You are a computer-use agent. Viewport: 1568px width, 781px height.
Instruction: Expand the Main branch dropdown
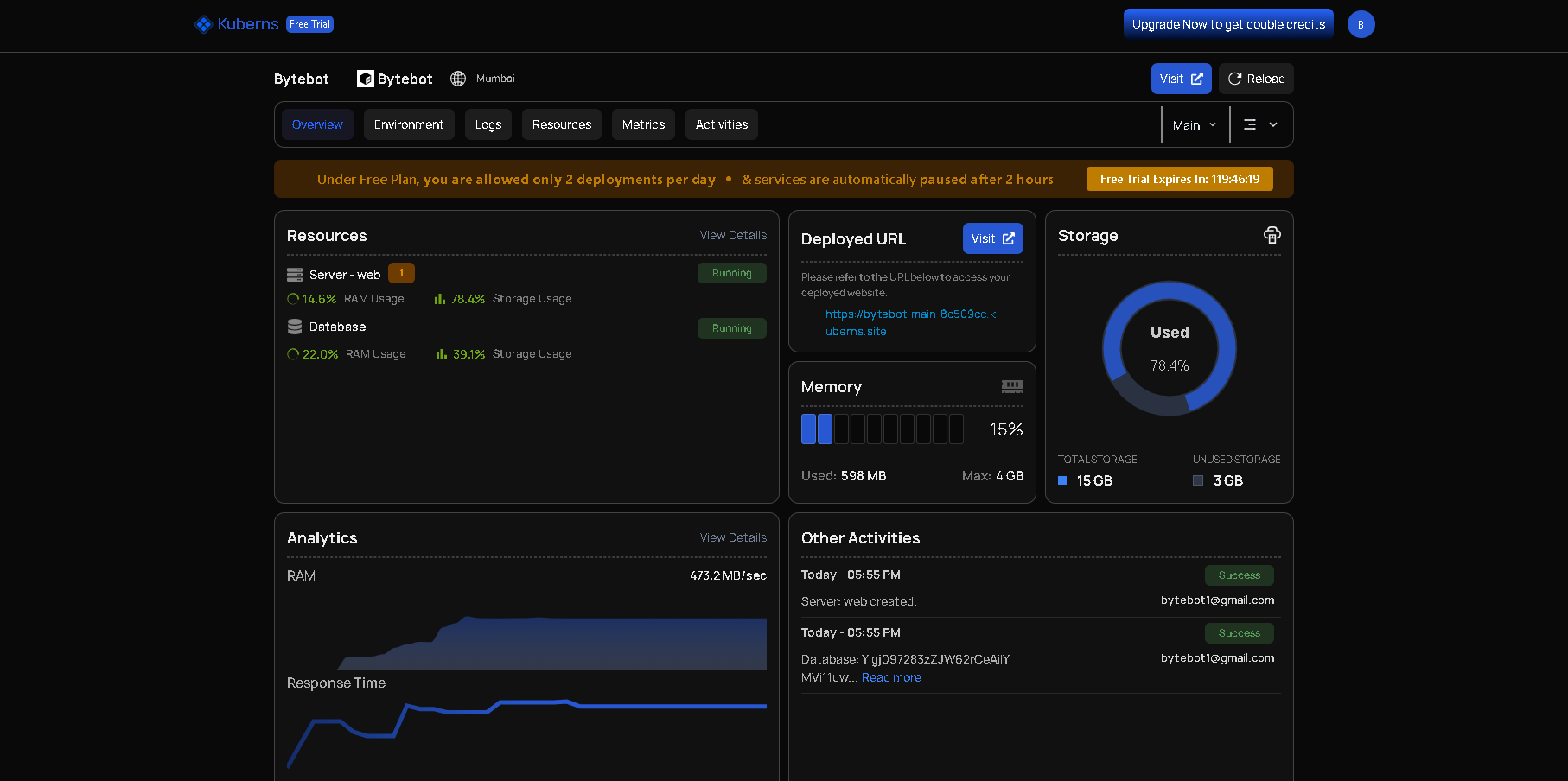1195,125
